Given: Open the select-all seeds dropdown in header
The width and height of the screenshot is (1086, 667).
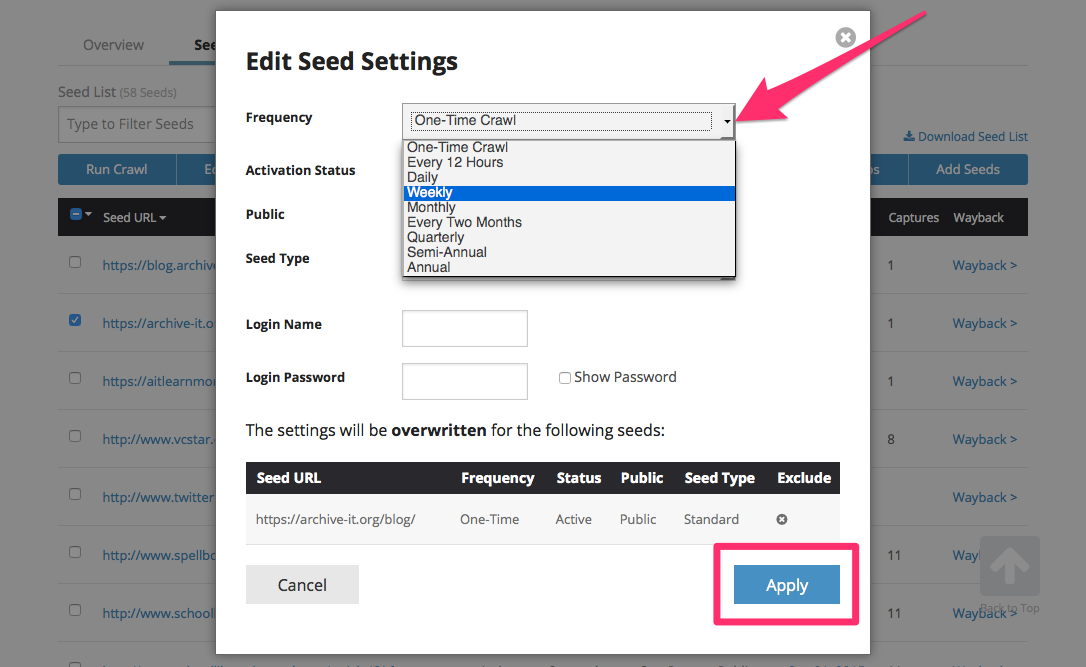Looking at the screenshot, I should click(x=81, y=215).
